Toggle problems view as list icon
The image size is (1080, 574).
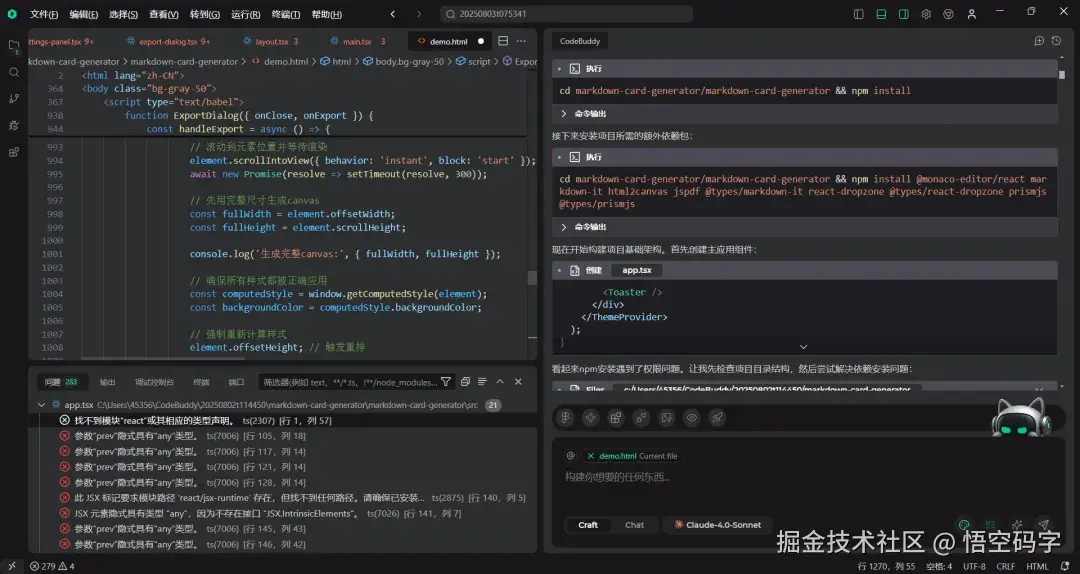[x=482, y=382]
